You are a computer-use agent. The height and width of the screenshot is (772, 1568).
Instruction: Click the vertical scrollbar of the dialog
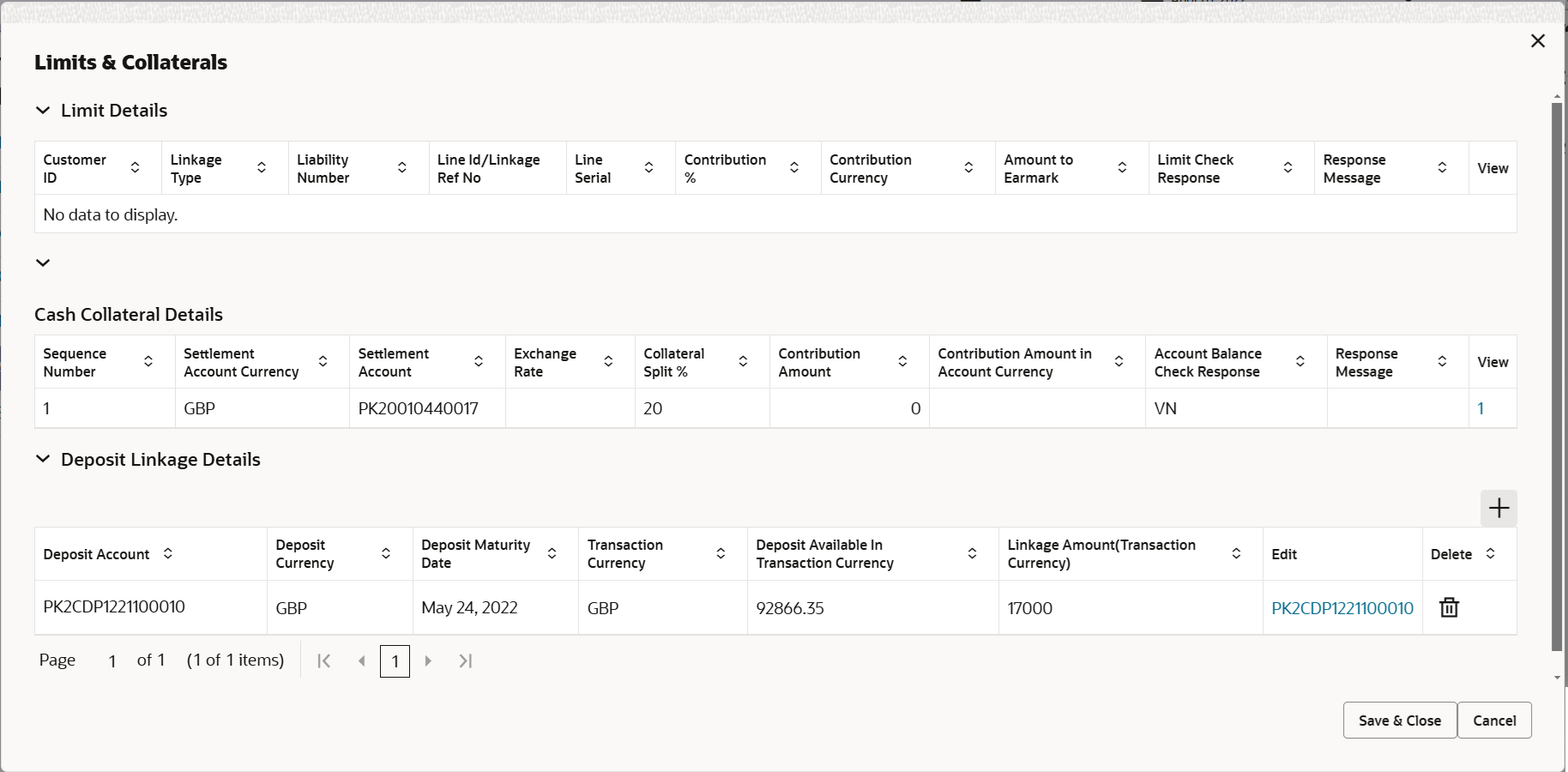coord(1557,377)
